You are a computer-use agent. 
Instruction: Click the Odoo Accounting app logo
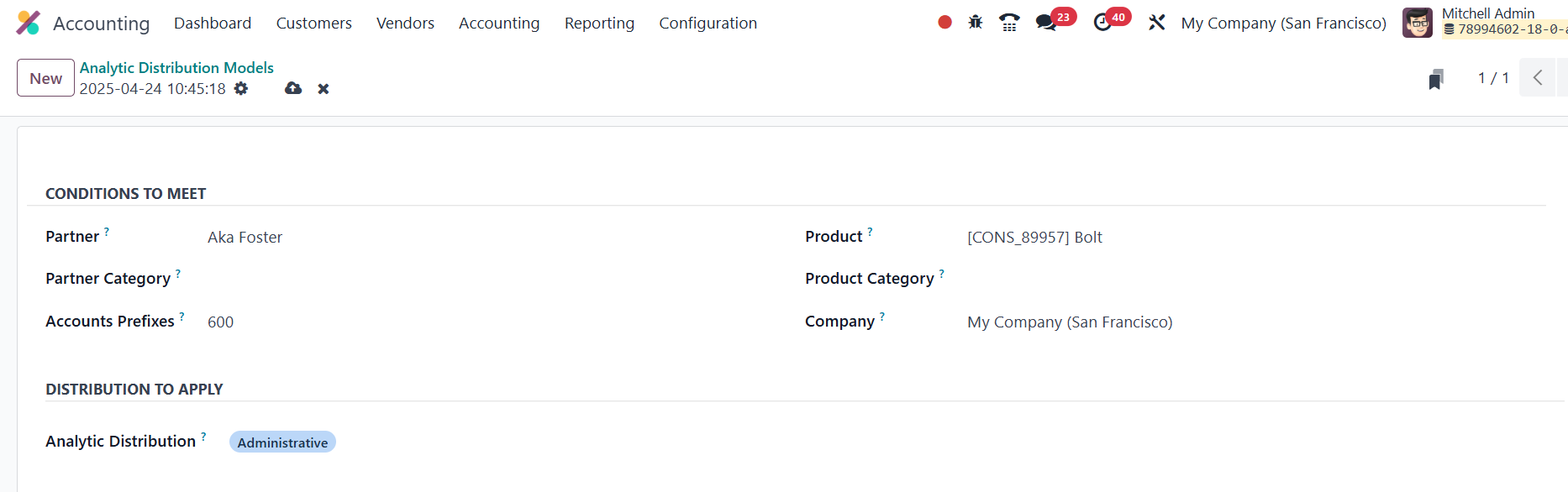(x=28, y=23)
